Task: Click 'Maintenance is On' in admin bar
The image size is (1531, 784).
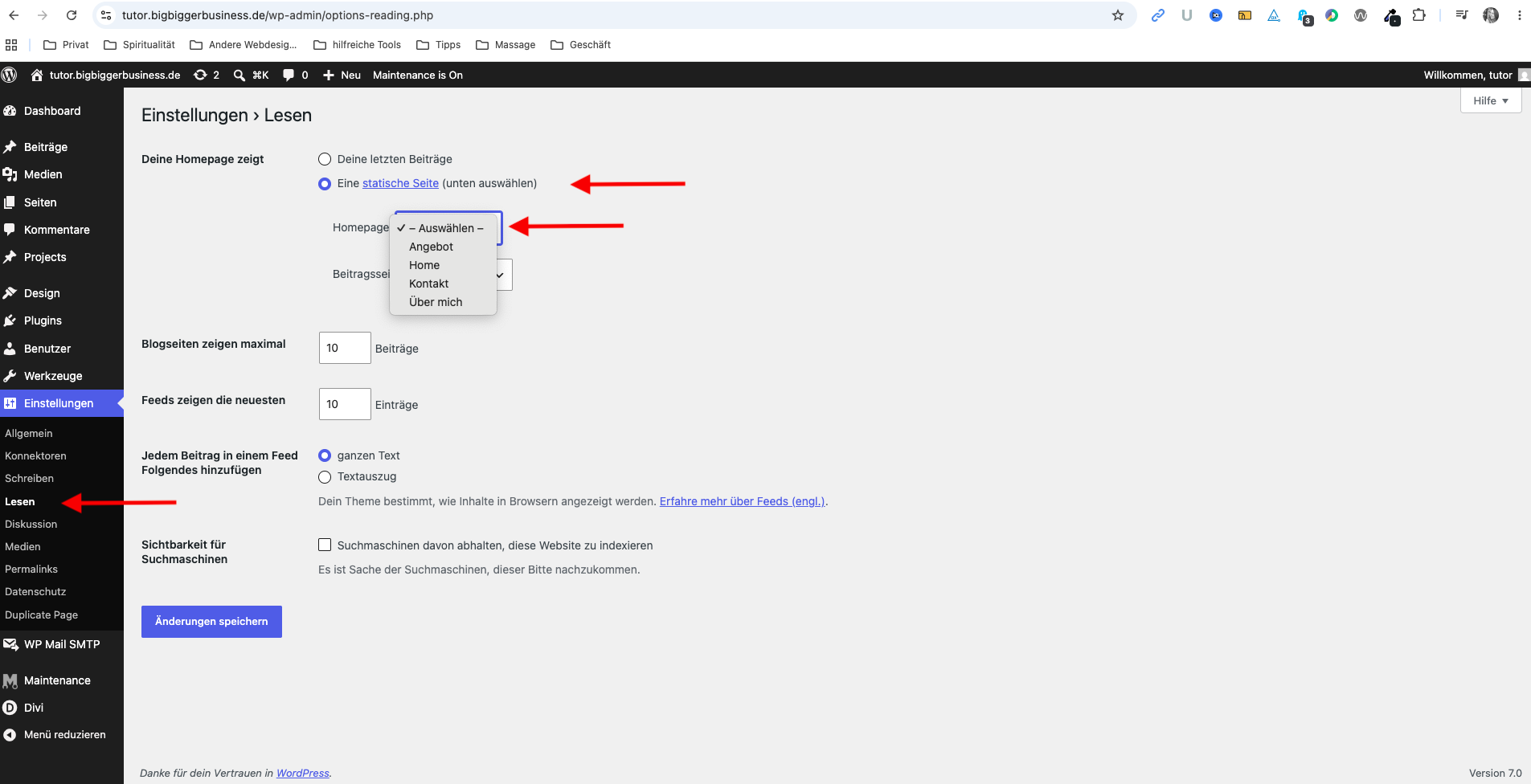Action: click(x=418, y=75)
